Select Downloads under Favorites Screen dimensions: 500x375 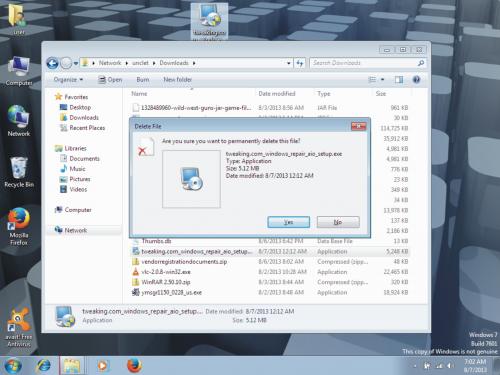click(x=84, y=117)
